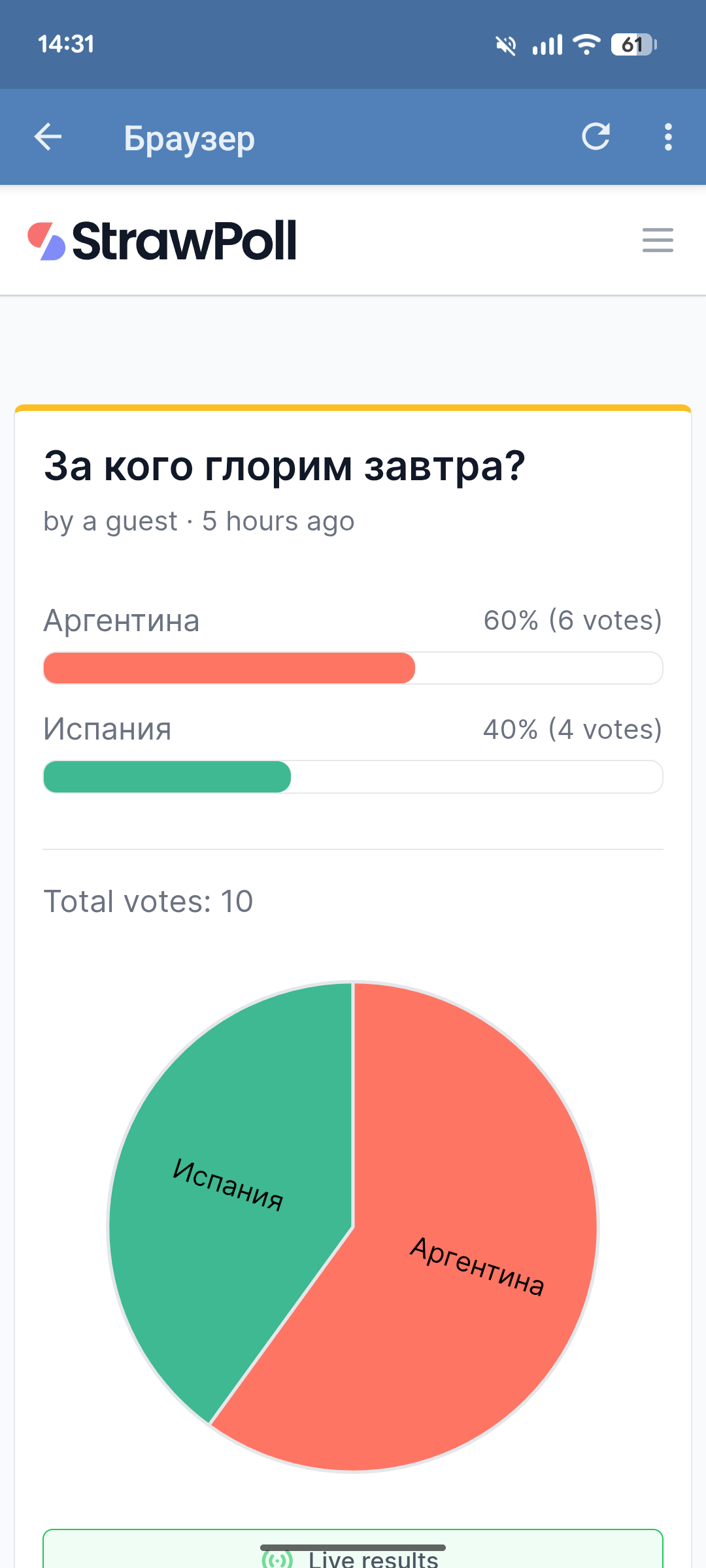
Task: Click the poll title За кого глорим завтра
Action: [x=284, y=466]
